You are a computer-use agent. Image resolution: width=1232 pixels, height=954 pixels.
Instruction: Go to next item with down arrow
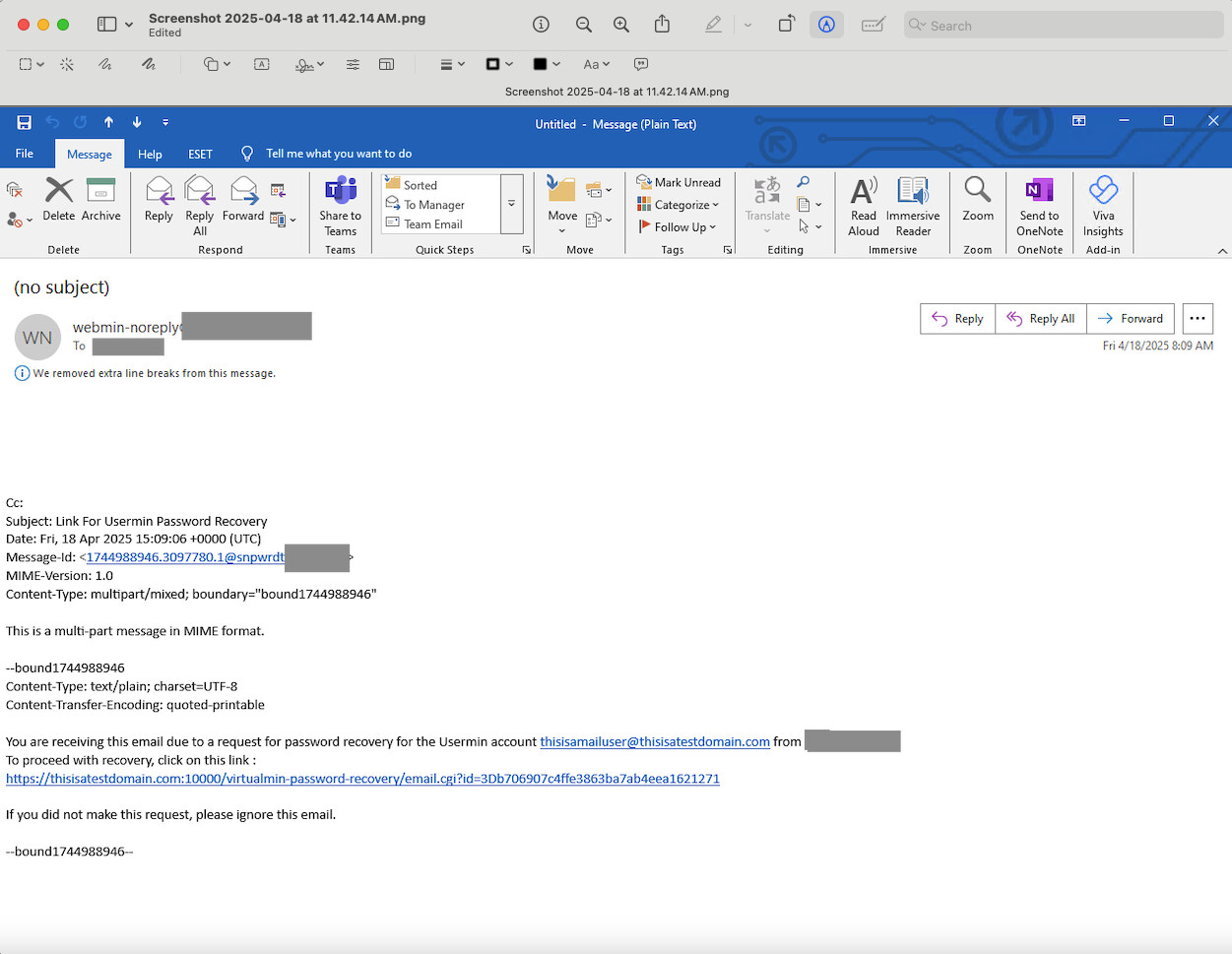[137, 122]
